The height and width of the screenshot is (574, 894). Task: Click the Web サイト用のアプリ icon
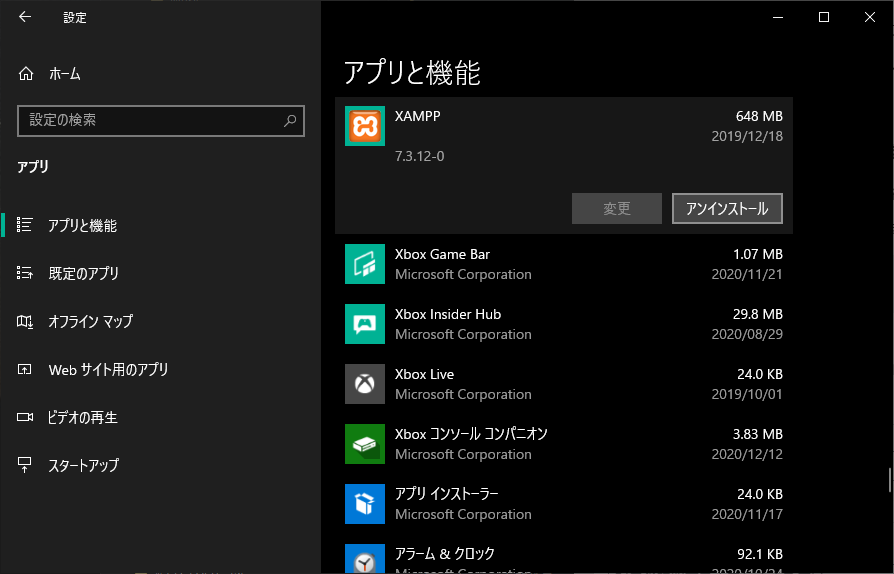pos(25,369)
